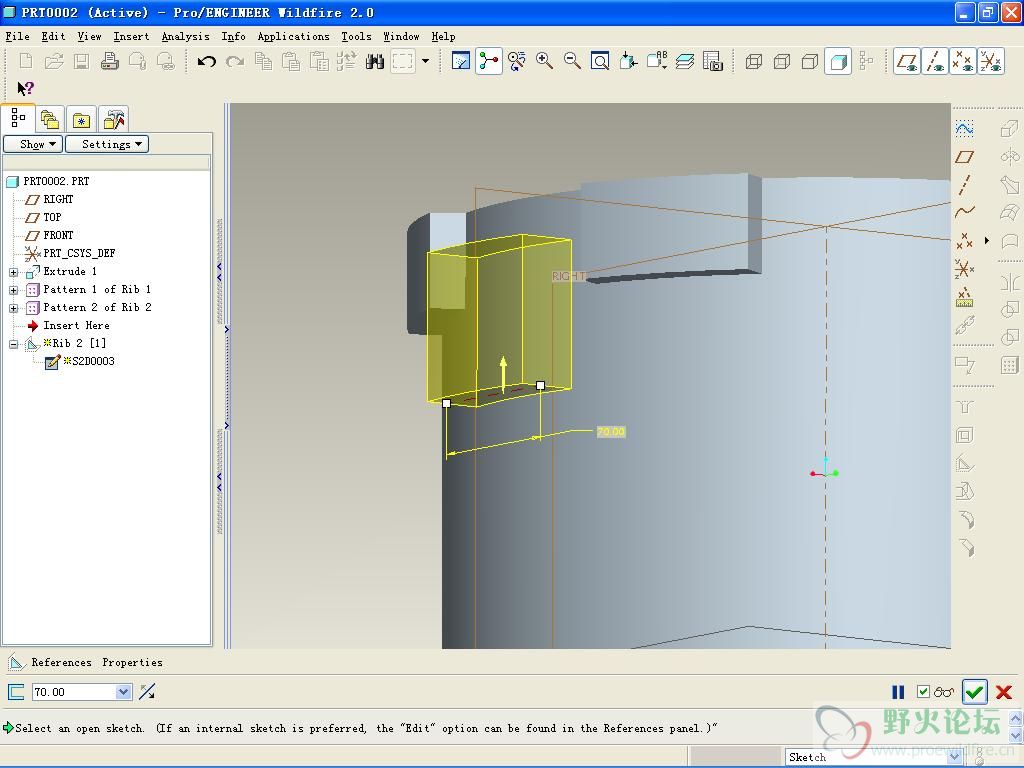Screen dimensions: 1024x768
Task: Click the Zoom Out magnifier icon
Action: [x=572, y=62]
